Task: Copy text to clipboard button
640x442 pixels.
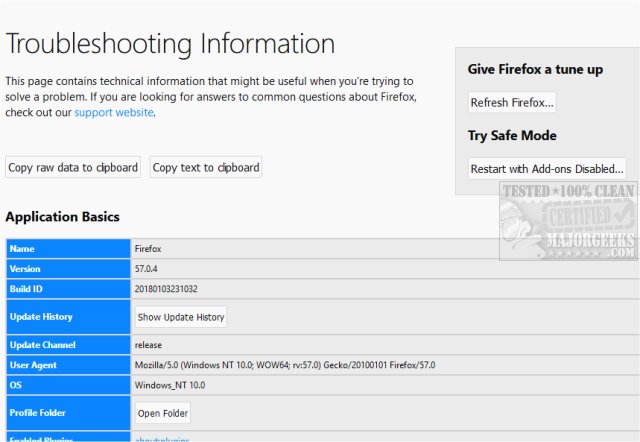Action: [x=206, y=167]
